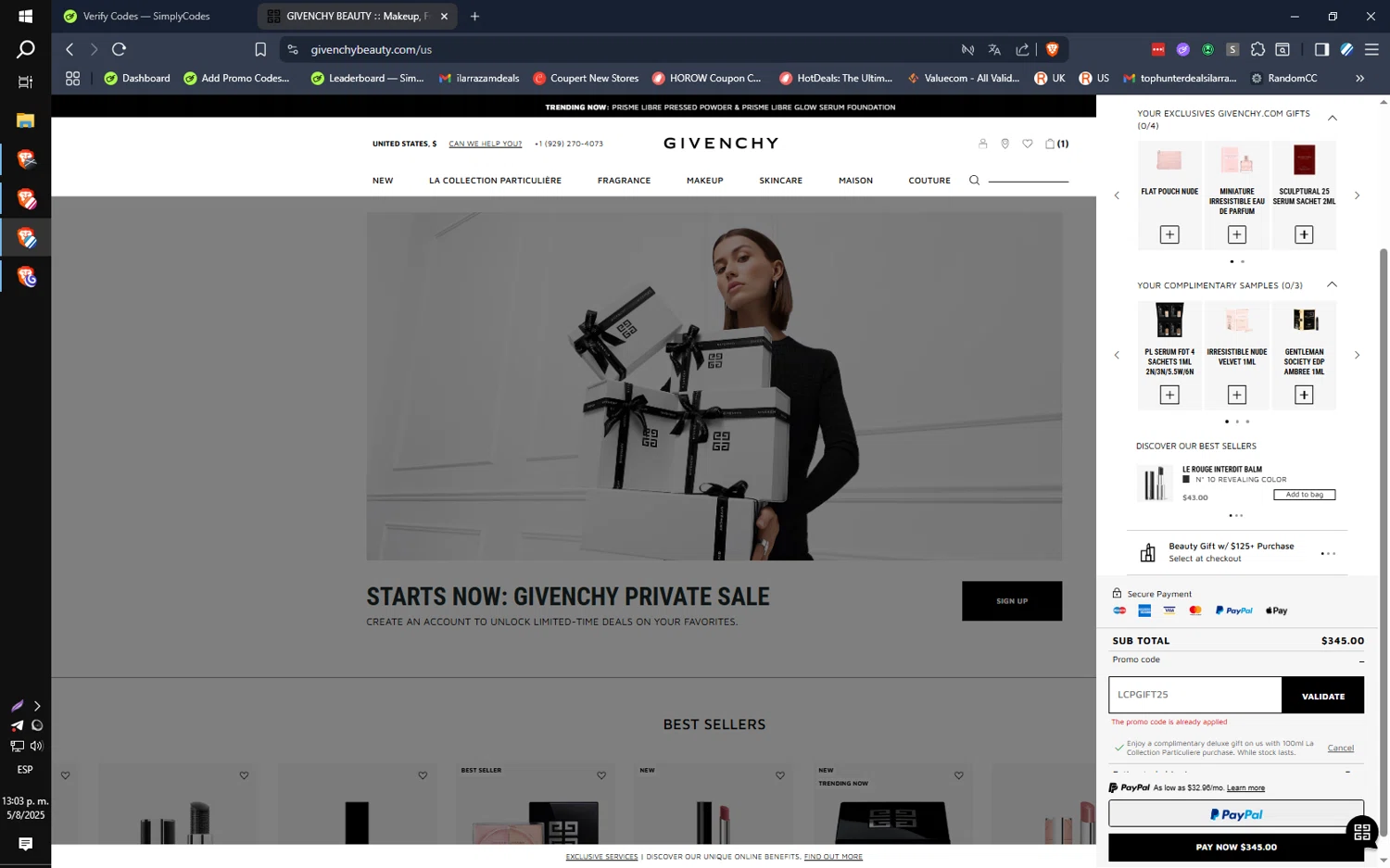Add Gentleman Society EDP Ambree sample

1304,395
